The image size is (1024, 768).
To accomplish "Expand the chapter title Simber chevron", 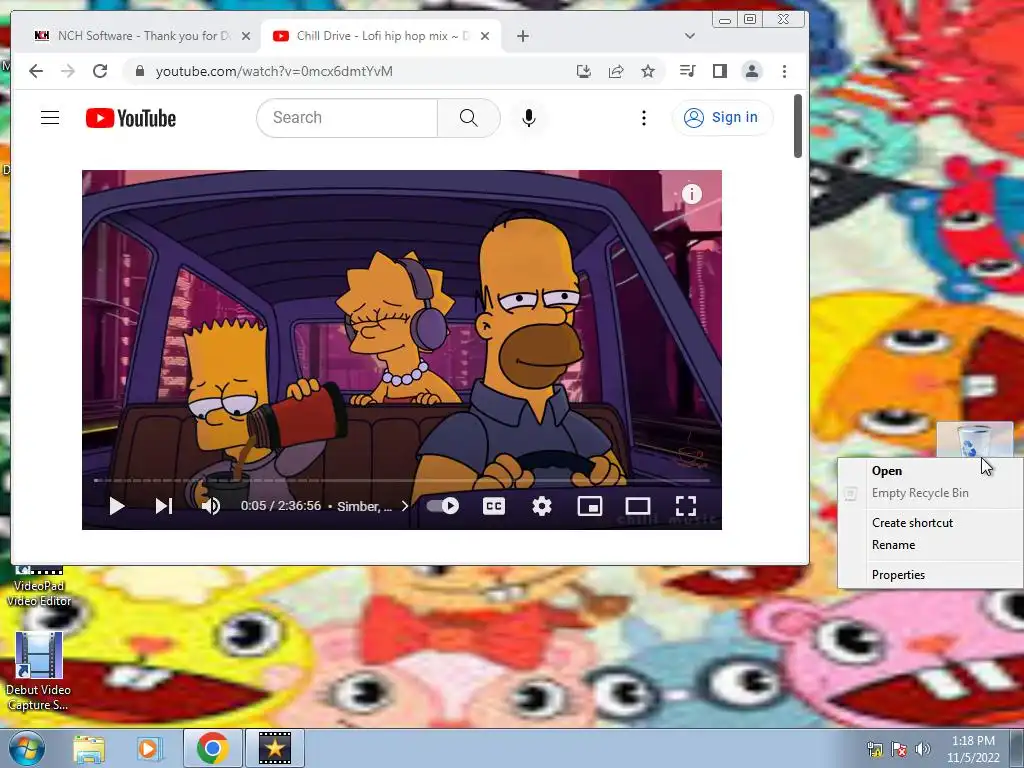I will (405, 506).
